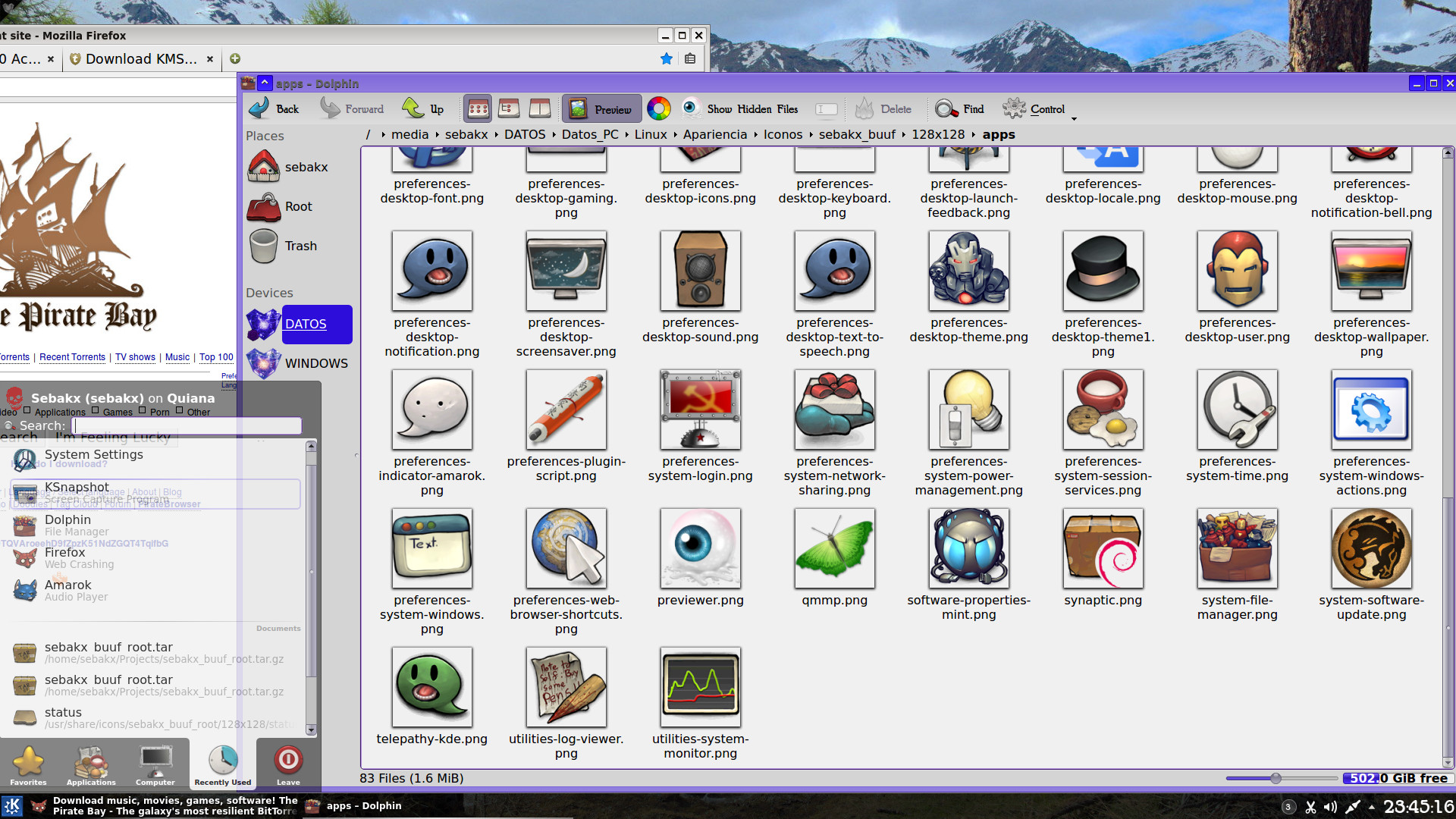
Task: Open the Leave launcher tab
Action: click(288, 765)
